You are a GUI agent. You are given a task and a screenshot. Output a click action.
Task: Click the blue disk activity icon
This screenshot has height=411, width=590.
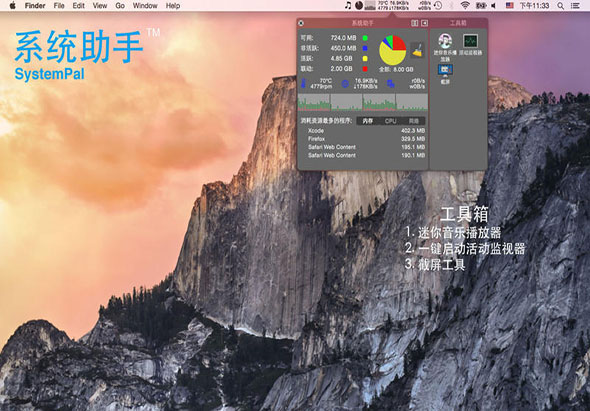click(x=391, y=84)
